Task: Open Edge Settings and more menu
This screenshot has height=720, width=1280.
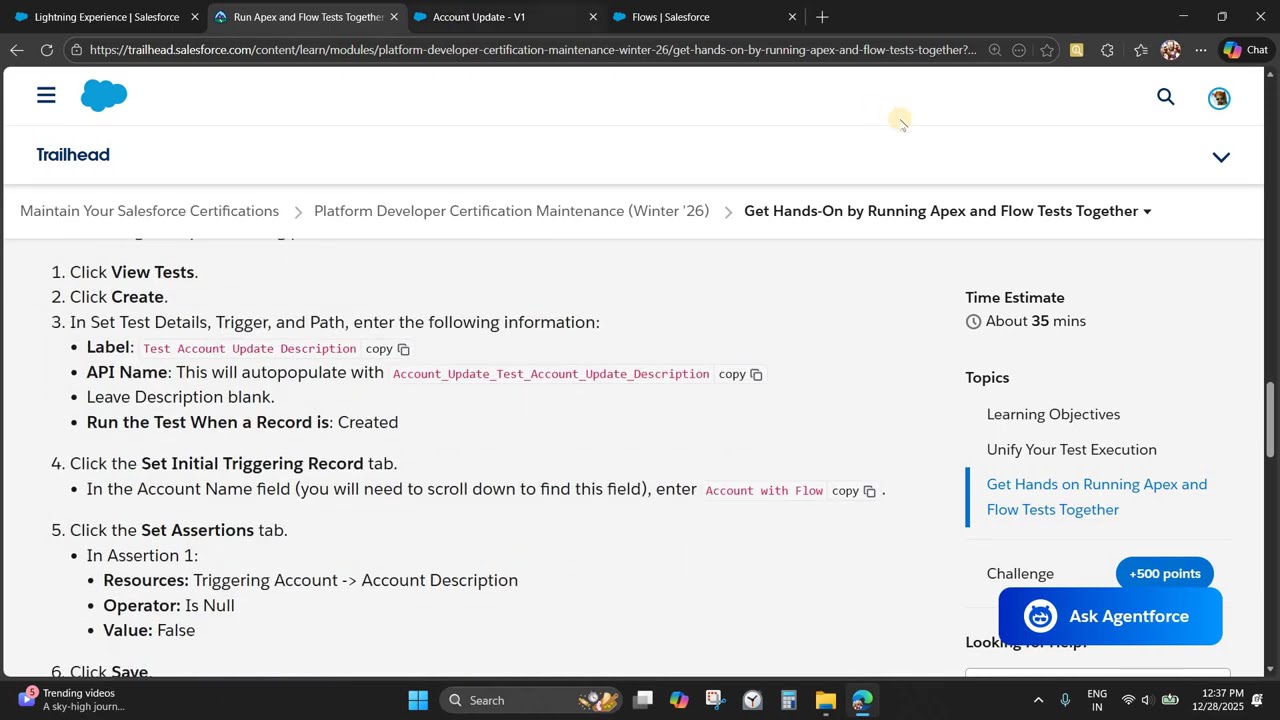Action: tap(1201, 50)
